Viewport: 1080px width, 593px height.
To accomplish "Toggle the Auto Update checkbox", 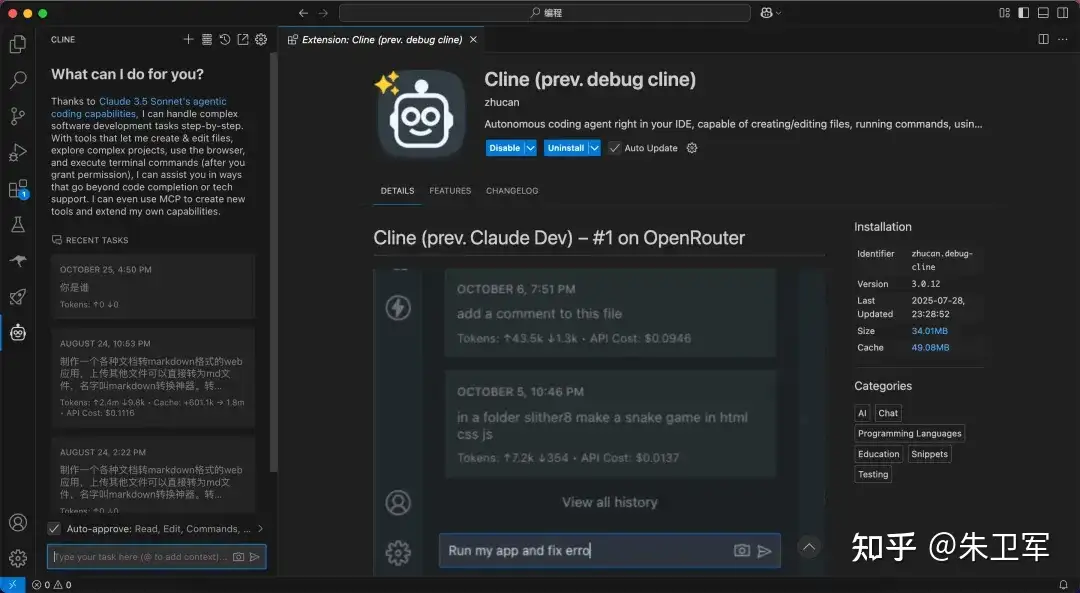I will [x=614, y=147].
